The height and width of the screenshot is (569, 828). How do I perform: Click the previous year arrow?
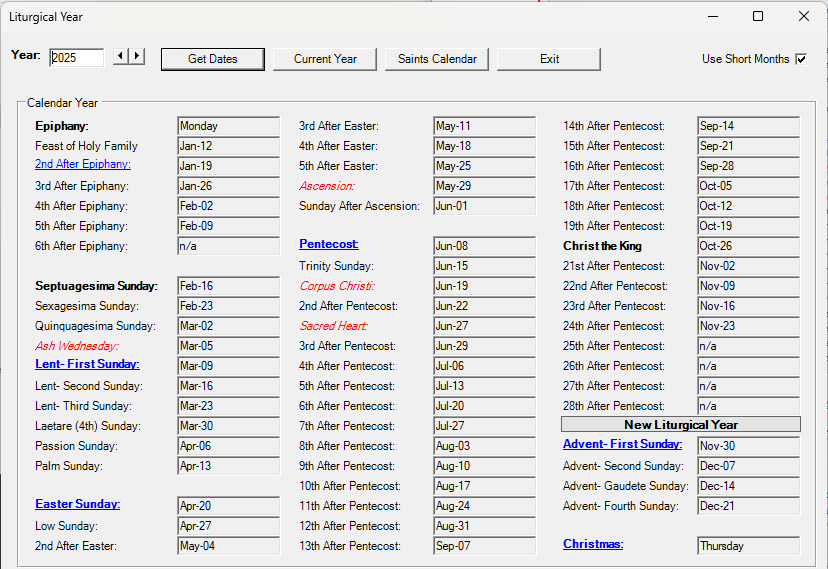click(121, 56)
